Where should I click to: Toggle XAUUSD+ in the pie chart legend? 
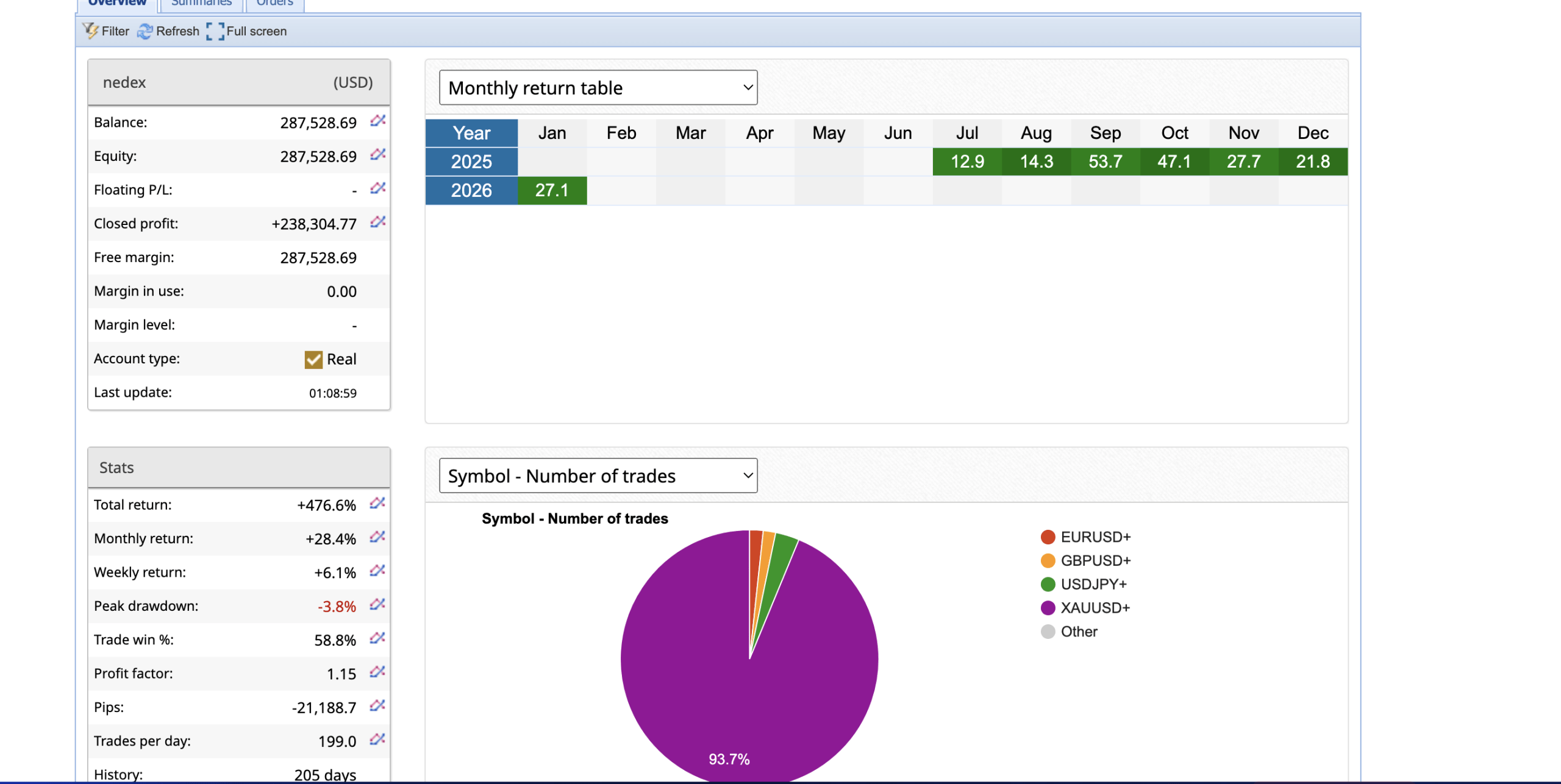(1095, 608)
